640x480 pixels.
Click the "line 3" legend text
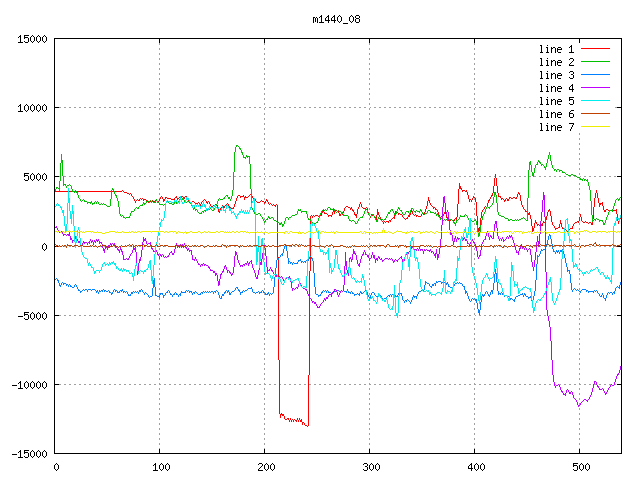coord(556,75)
